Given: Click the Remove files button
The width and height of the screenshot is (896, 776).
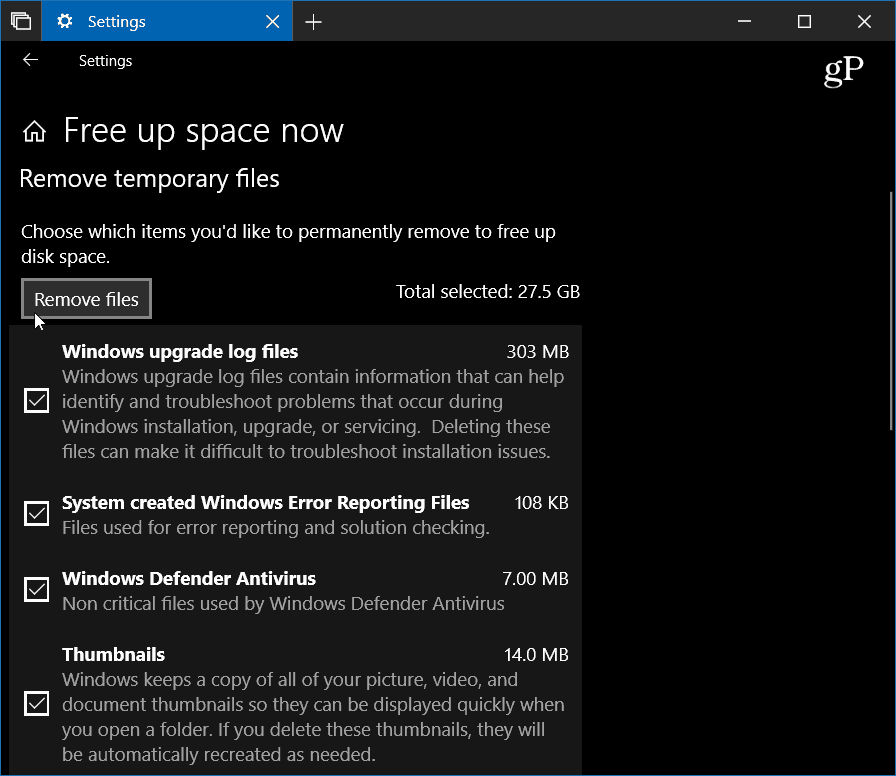Looking at the screenshot, I should pyautogui.click(x=86, y=299).
